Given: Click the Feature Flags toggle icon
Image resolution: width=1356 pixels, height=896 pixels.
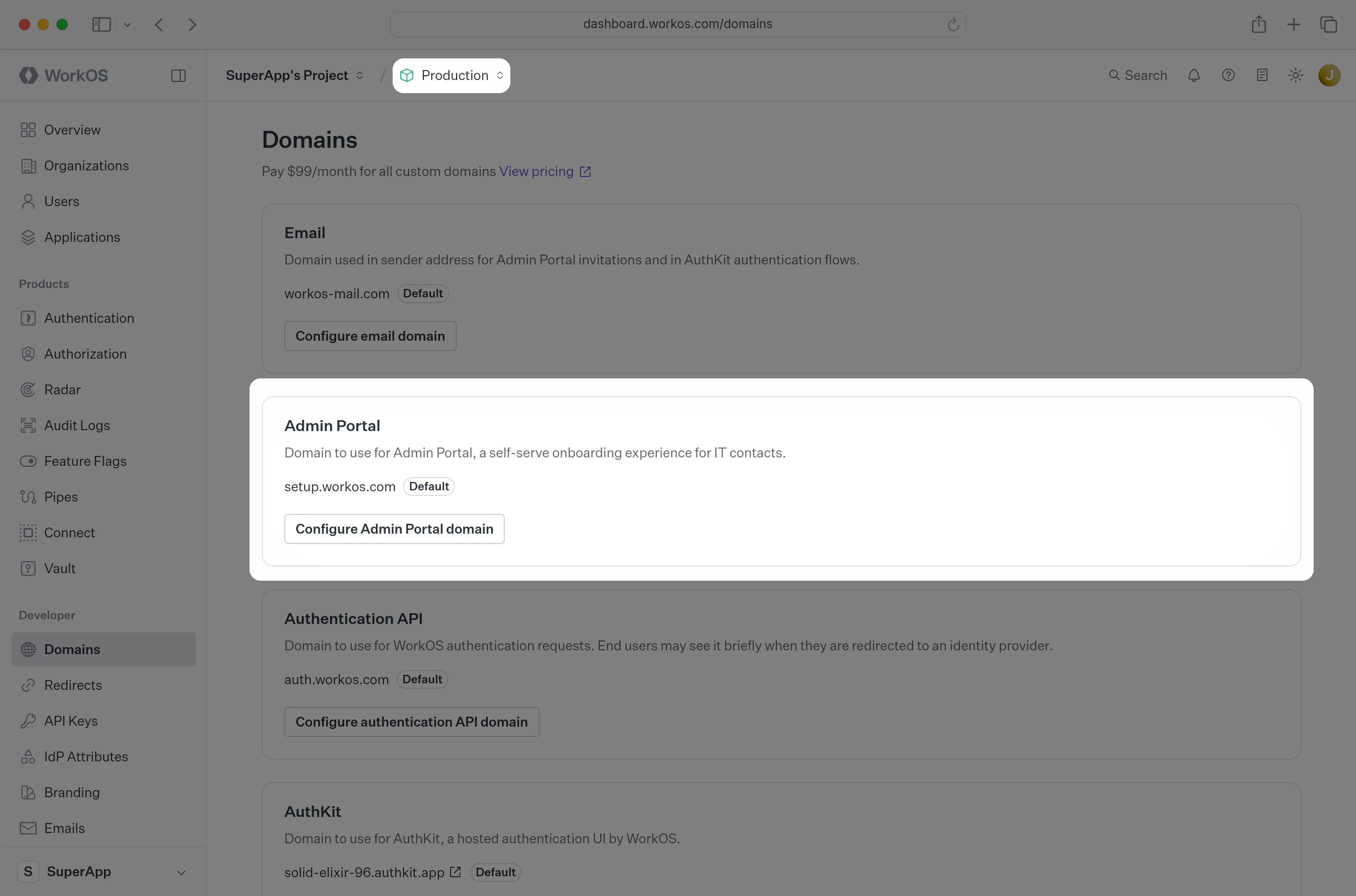Looking at the screenshot, I should point(28,461).
